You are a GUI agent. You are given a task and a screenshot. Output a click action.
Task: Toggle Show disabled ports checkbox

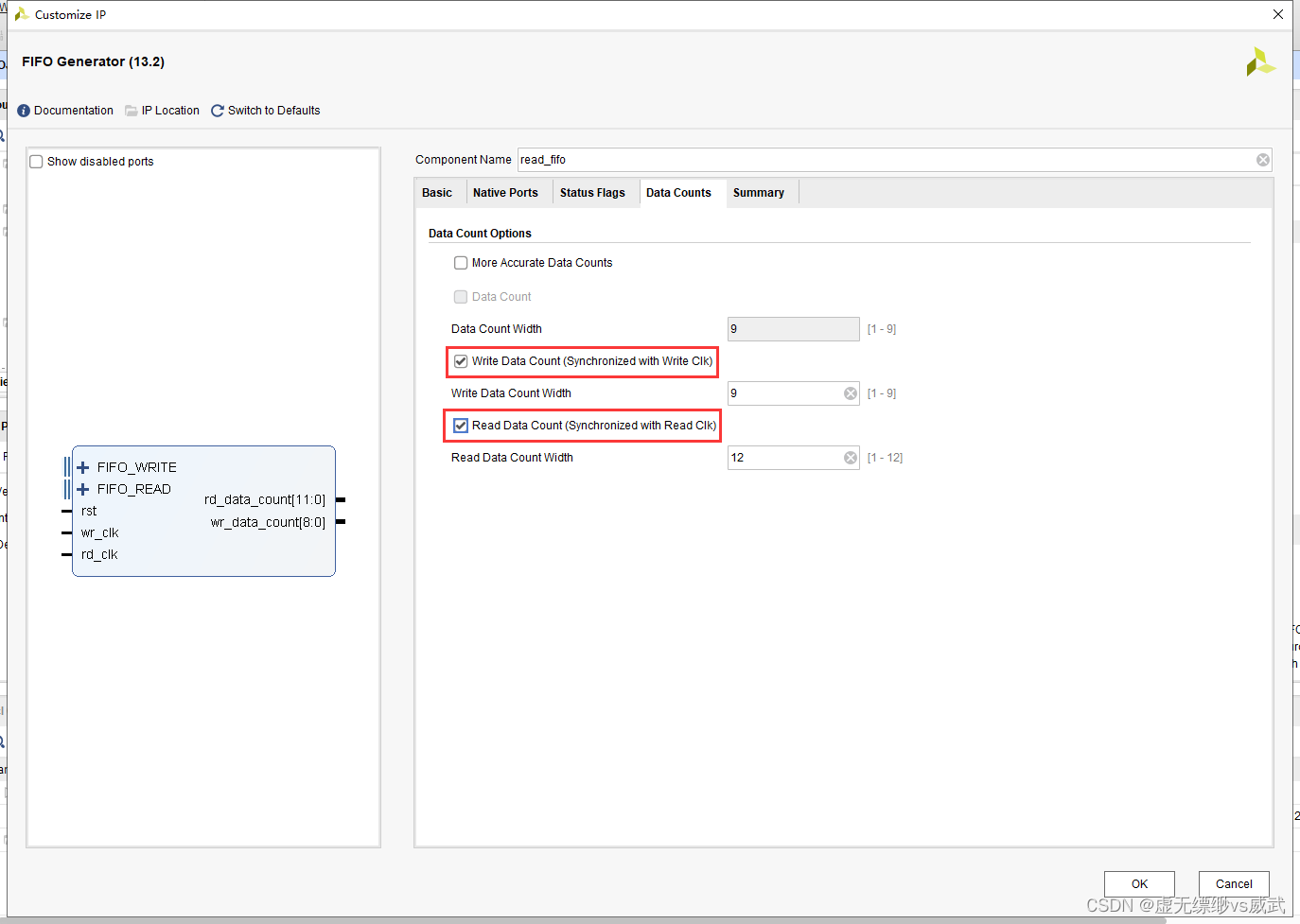pos(36,162)
